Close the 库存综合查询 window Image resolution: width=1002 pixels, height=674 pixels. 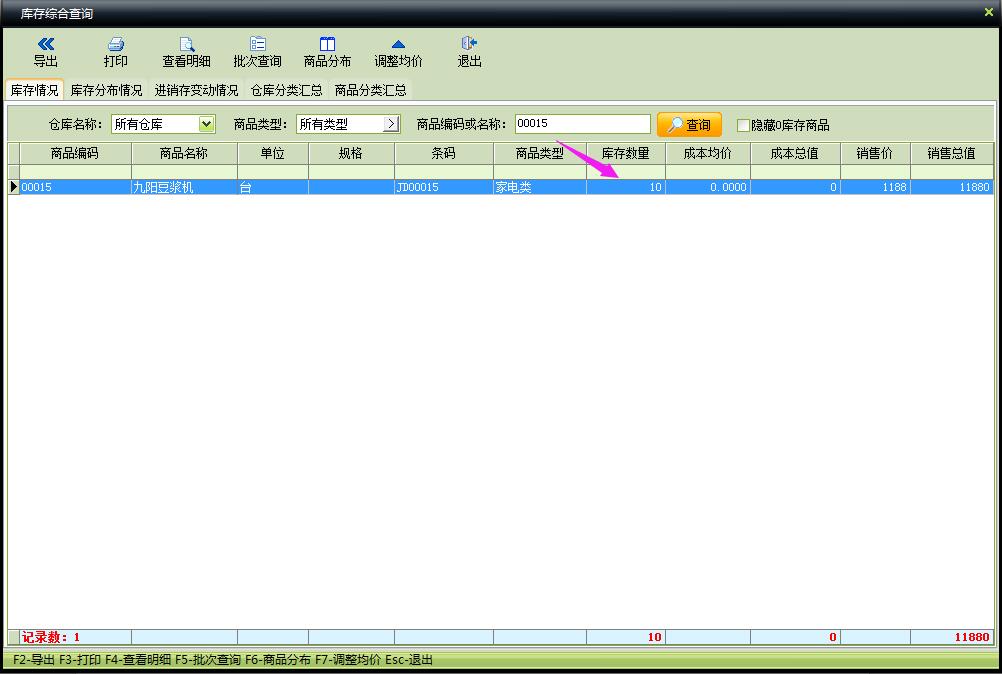click(x=989, y=12)
